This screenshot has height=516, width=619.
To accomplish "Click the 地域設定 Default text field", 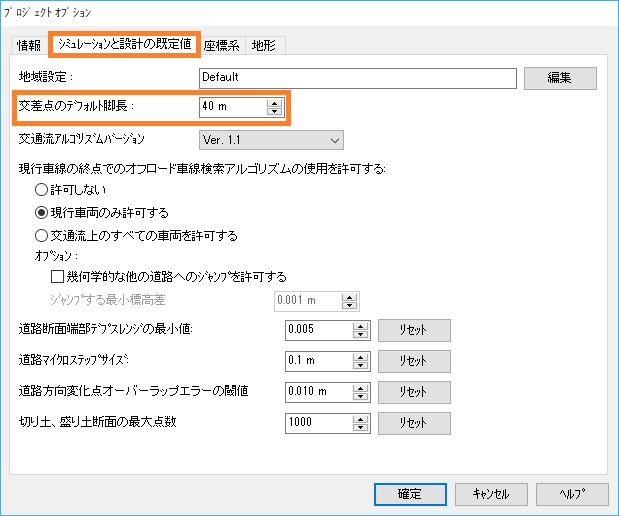I will click(358, 78).
